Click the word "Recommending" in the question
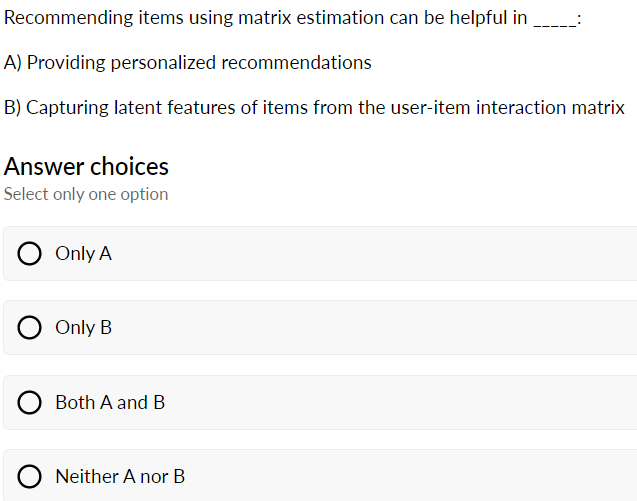This screenshot has height=501, width=637. [69, 18]
